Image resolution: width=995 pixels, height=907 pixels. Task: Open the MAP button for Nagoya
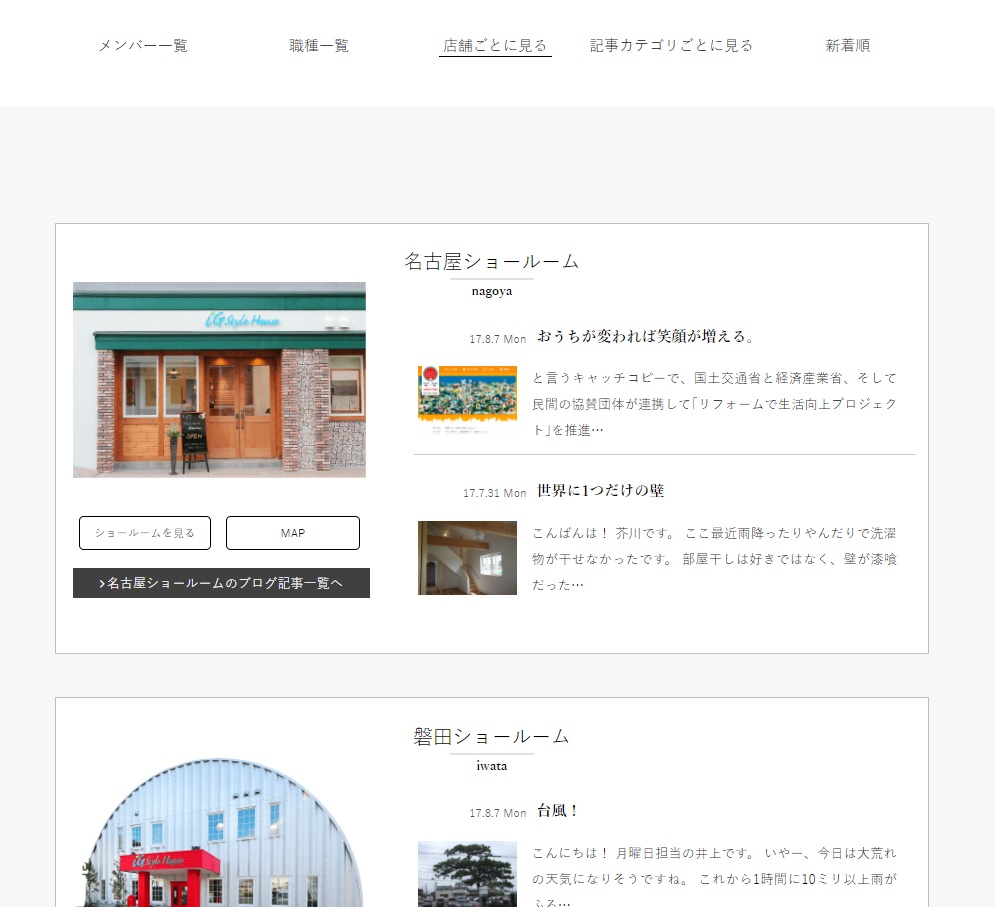[292, 533]
